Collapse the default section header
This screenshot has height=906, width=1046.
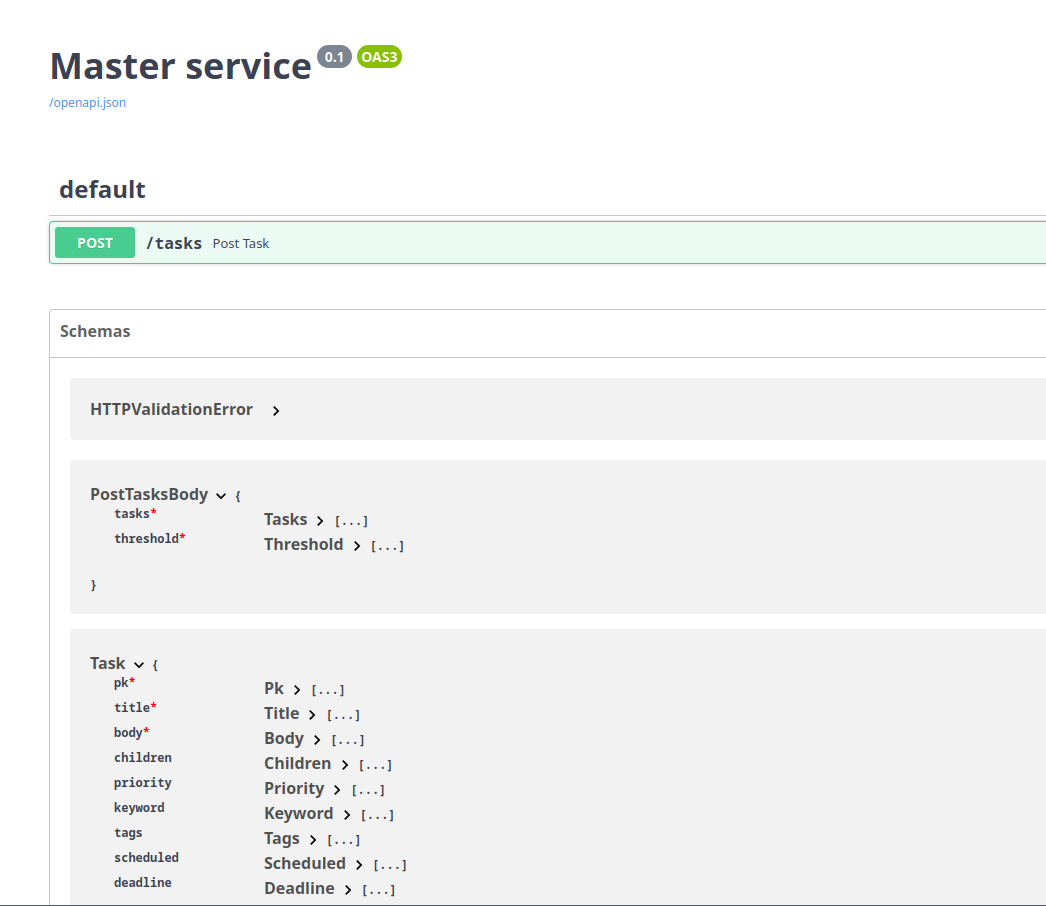(102, 190)
